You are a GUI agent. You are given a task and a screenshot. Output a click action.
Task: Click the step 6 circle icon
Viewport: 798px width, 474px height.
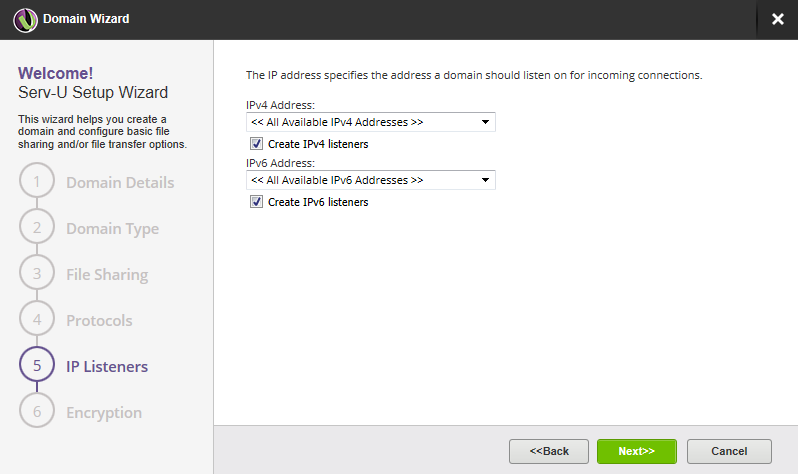tap(36, 412)
